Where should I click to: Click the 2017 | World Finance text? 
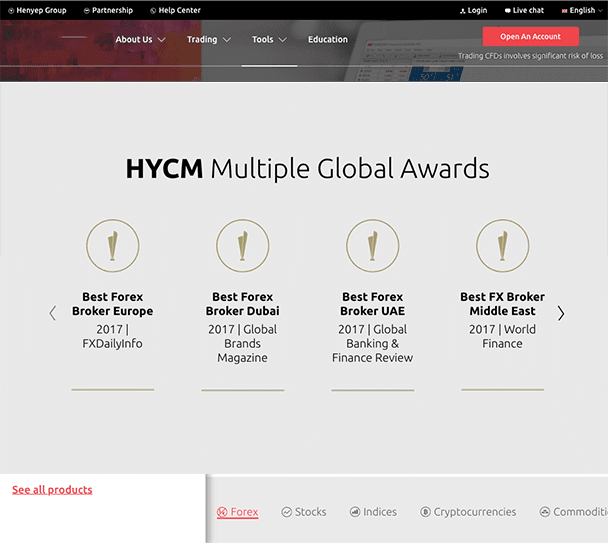click(x=503, y=336)
